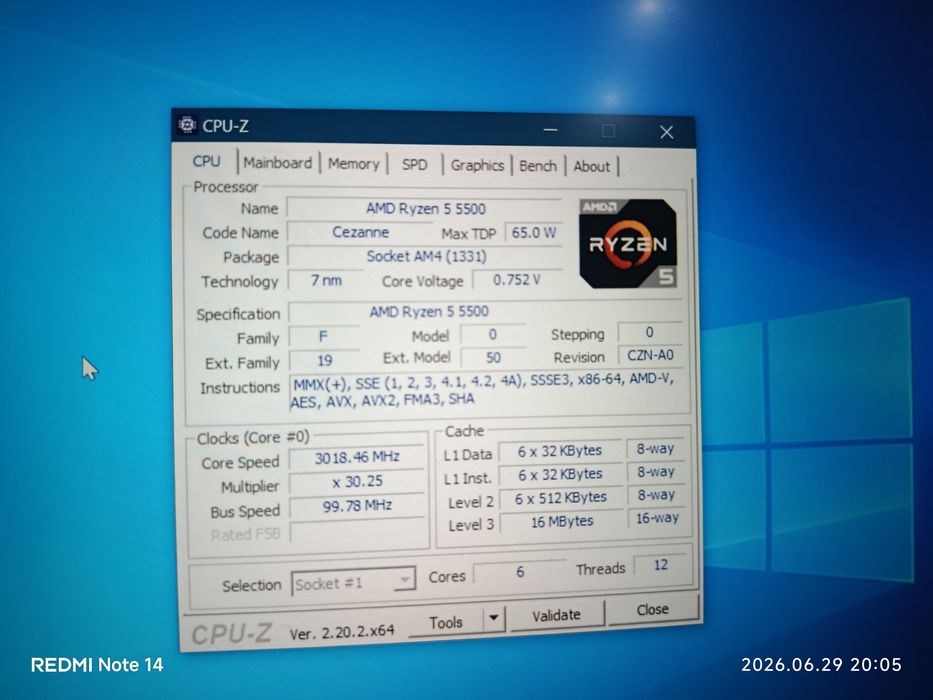Click the empty Rated FSB field

pyautogui.click(x=358, y=530)
